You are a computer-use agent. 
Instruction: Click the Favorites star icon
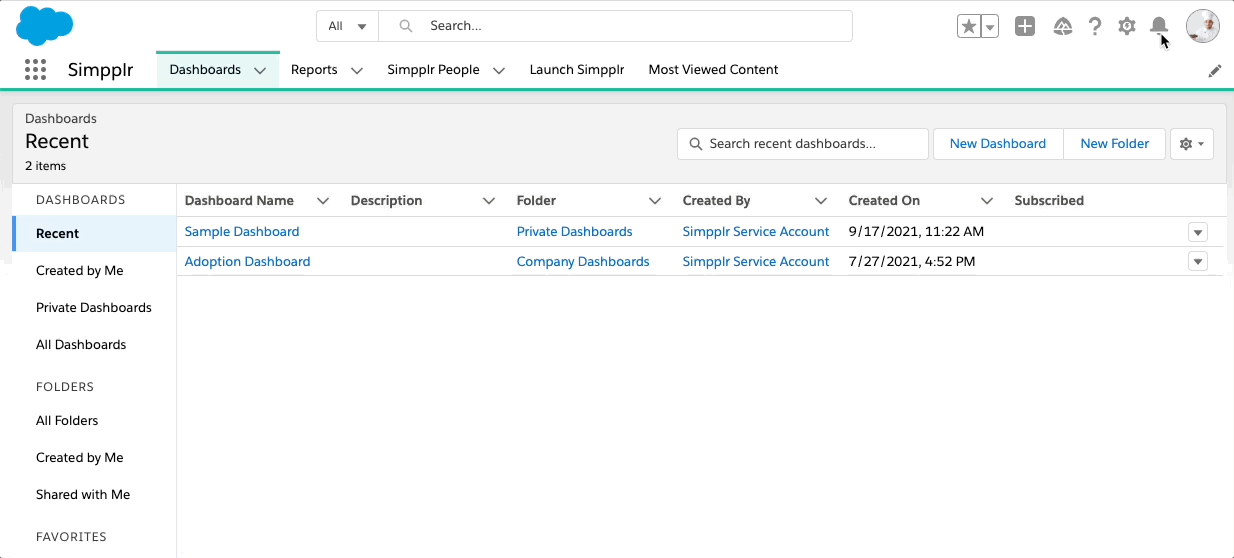coord(968,27)
